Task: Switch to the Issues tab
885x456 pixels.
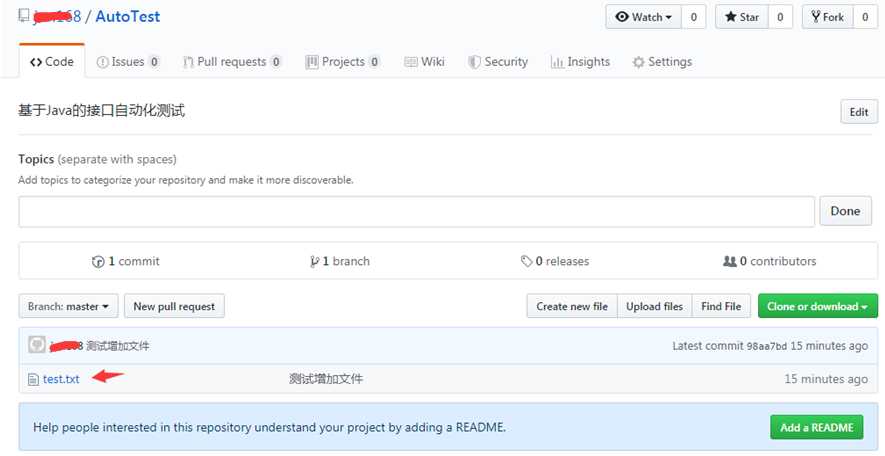Action: coord(128,62)
